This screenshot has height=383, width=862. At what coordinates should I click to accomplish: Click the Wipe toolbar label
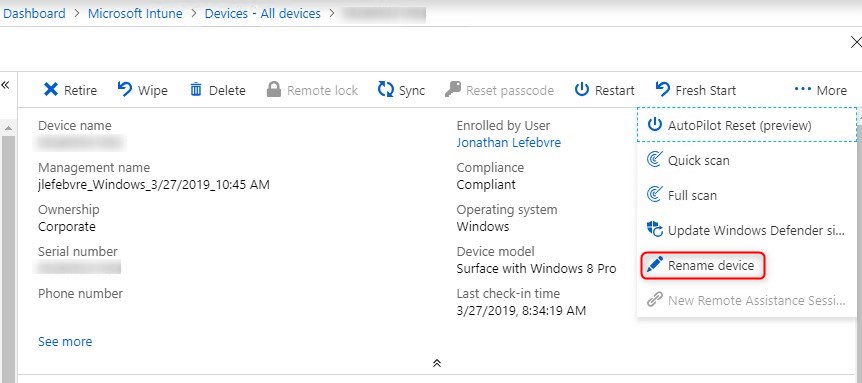(152, 90)
